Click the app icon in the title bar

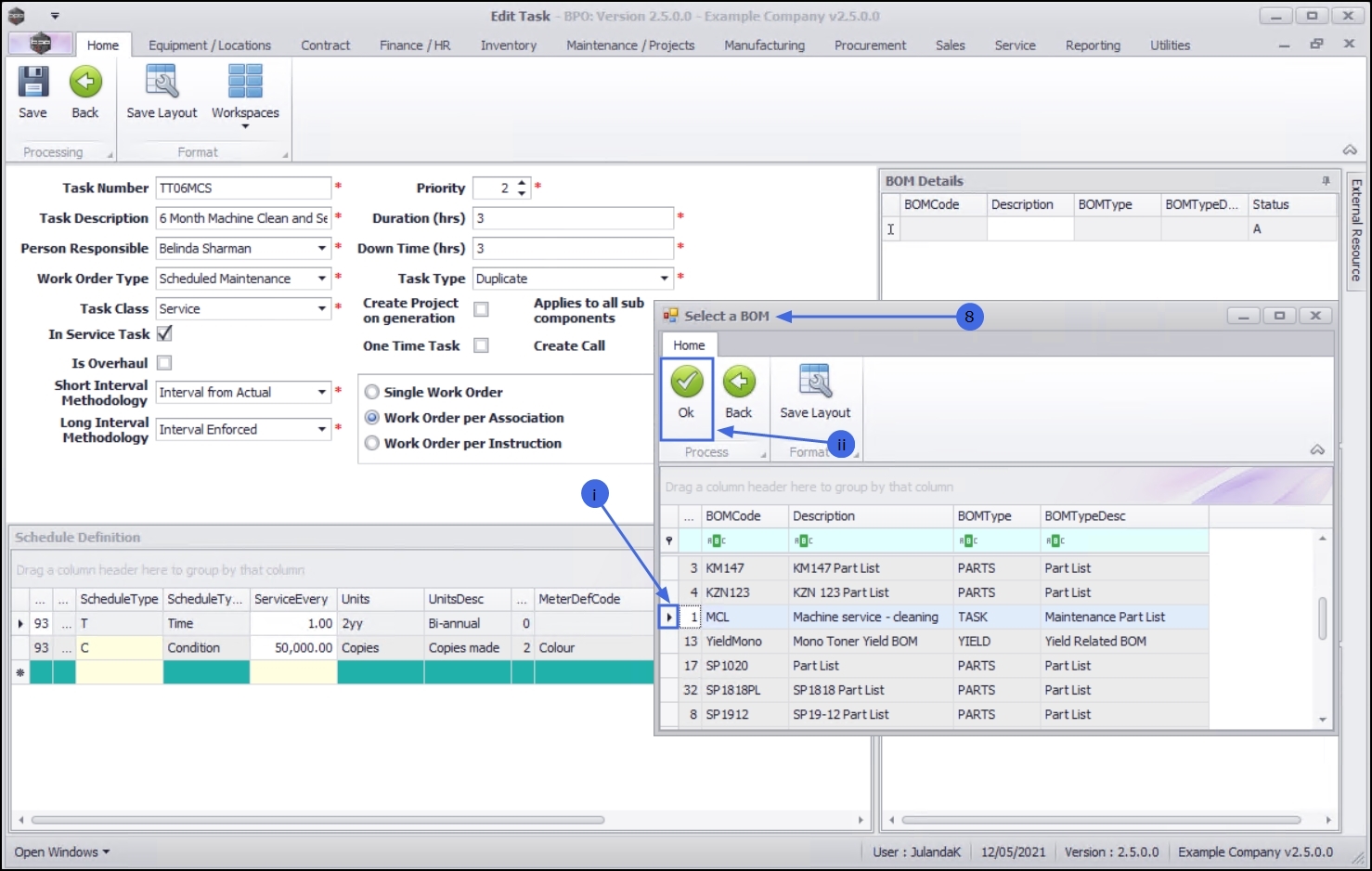17,16
